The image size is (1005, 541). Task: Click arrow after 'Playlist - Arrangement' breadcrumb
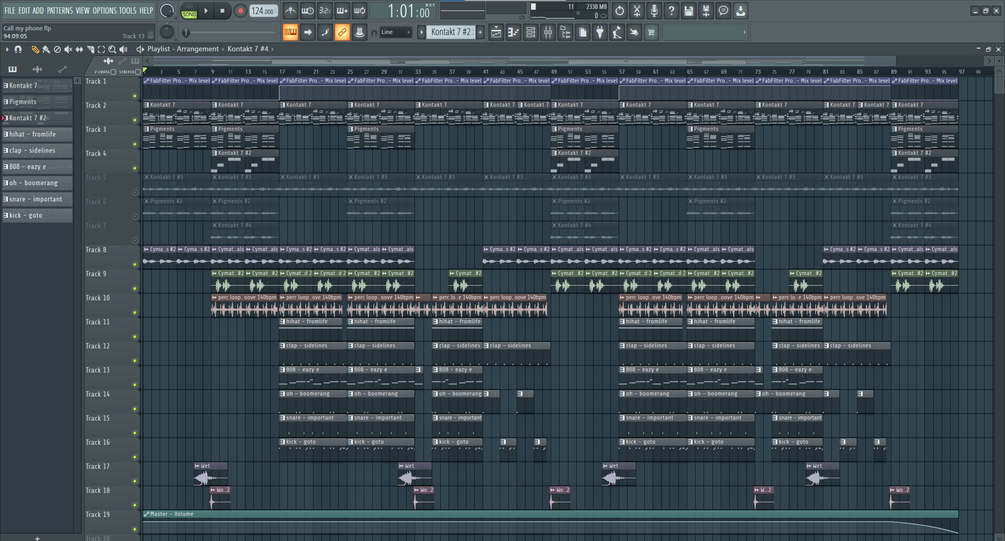pyautogui.click(x=222, y=49)
